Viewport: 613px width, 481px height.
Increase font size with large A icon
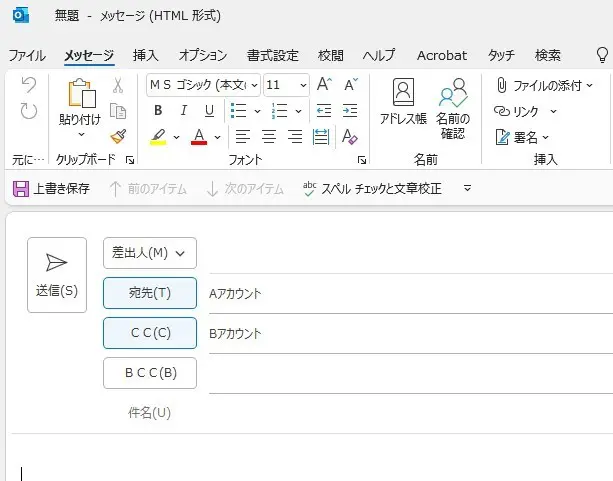(324, 84)
